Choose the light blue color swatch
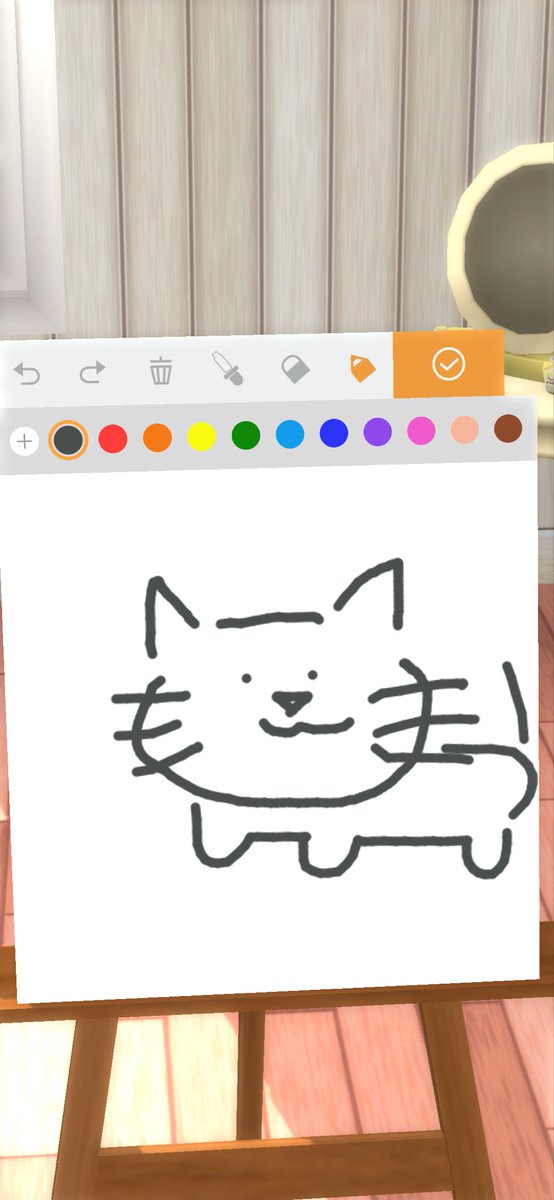554x1200 pixels. tap(290, 434)
